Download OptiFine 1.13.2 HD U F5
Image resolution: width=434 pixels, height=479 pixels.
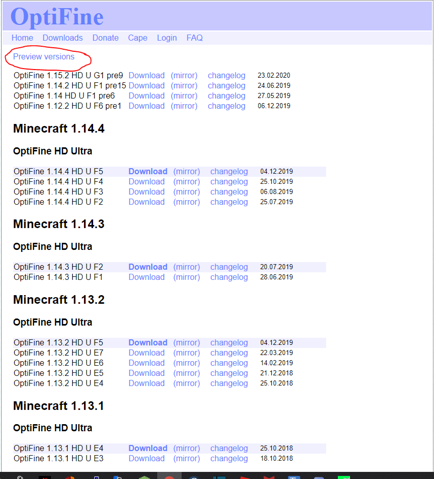coord(148,343)
